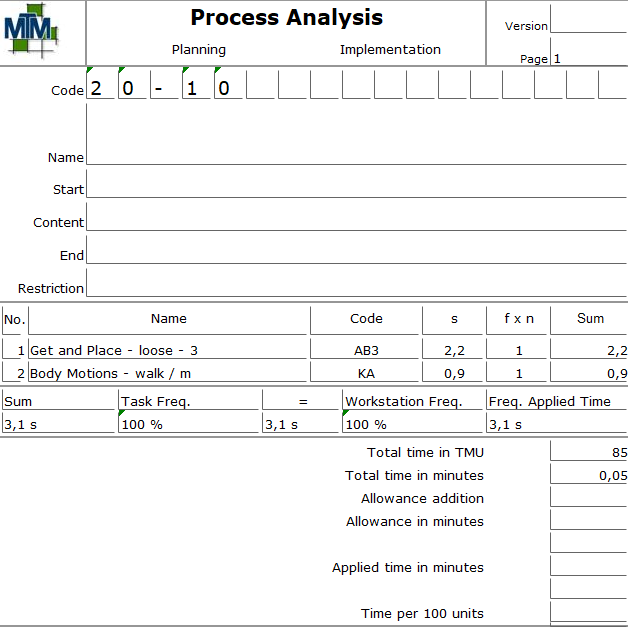Select the Planning header label

click(198, 50)
